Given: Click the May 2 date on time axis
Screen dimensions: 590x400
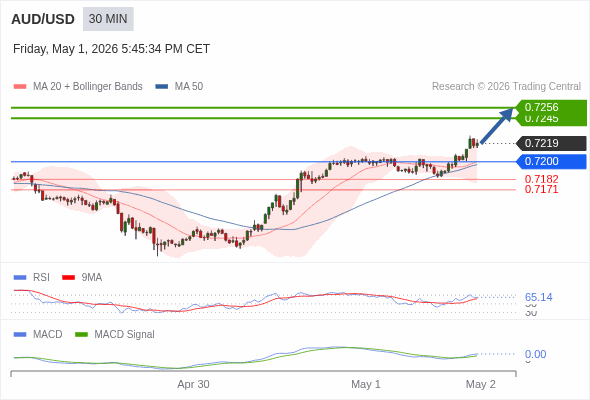Looking at the screenshot, I should coord(481,384).
